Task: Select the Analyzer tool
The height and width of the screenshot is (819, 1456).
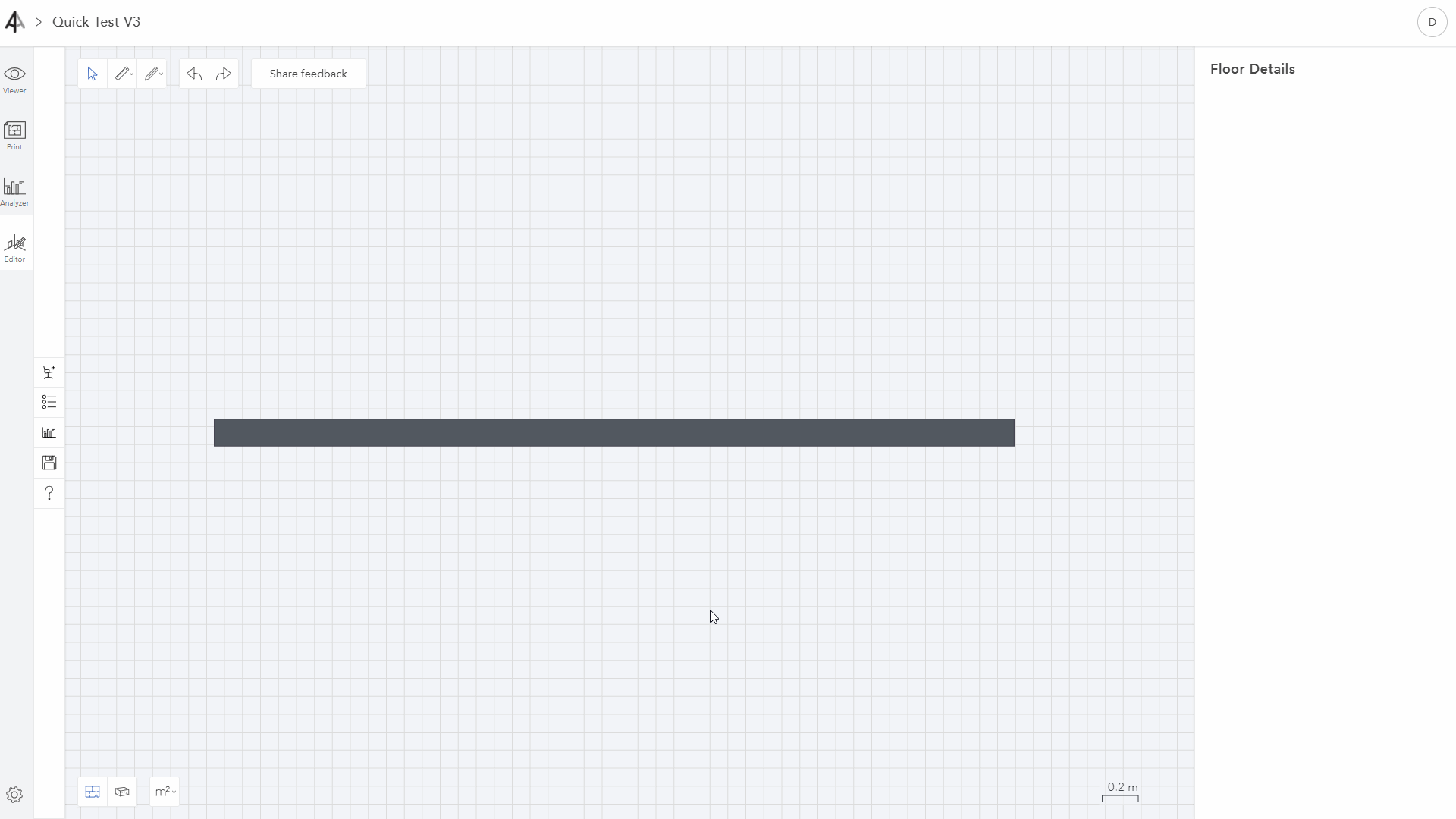Action: tap(15, 192)
